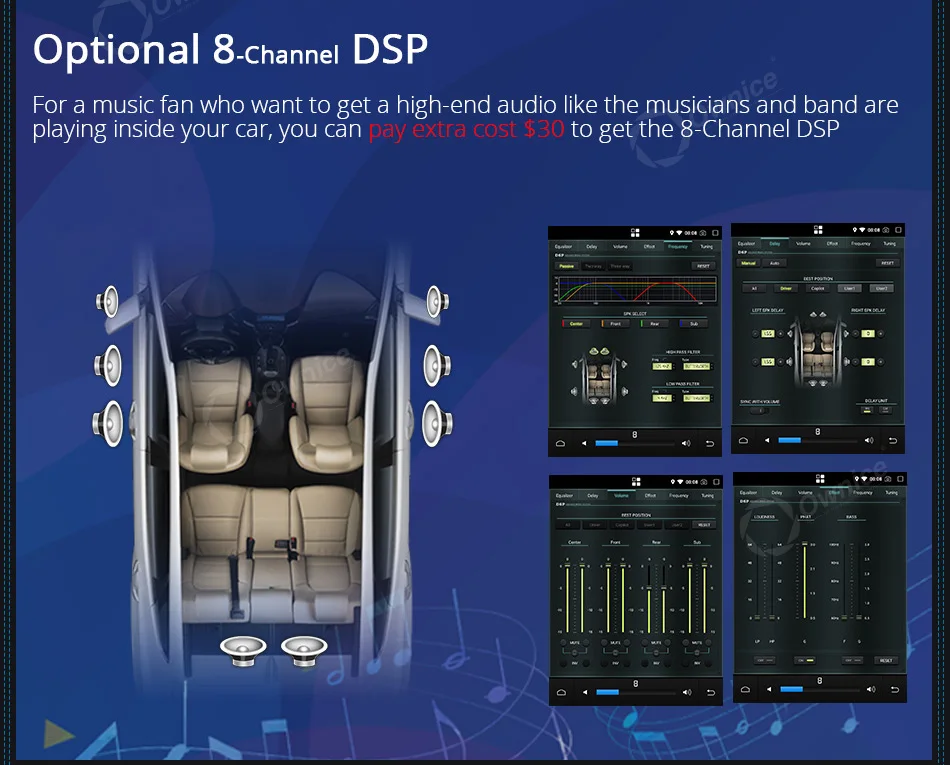The width and height of the screenshot is (950, 765).
Task: Mute the Center channel on Volume screen
Action: [x=575, y=642]
